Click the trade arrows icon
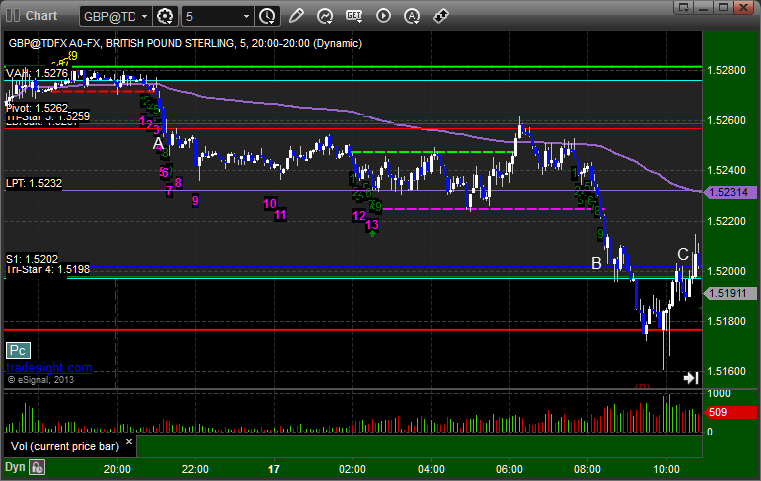761x481 pixels. 441,16
